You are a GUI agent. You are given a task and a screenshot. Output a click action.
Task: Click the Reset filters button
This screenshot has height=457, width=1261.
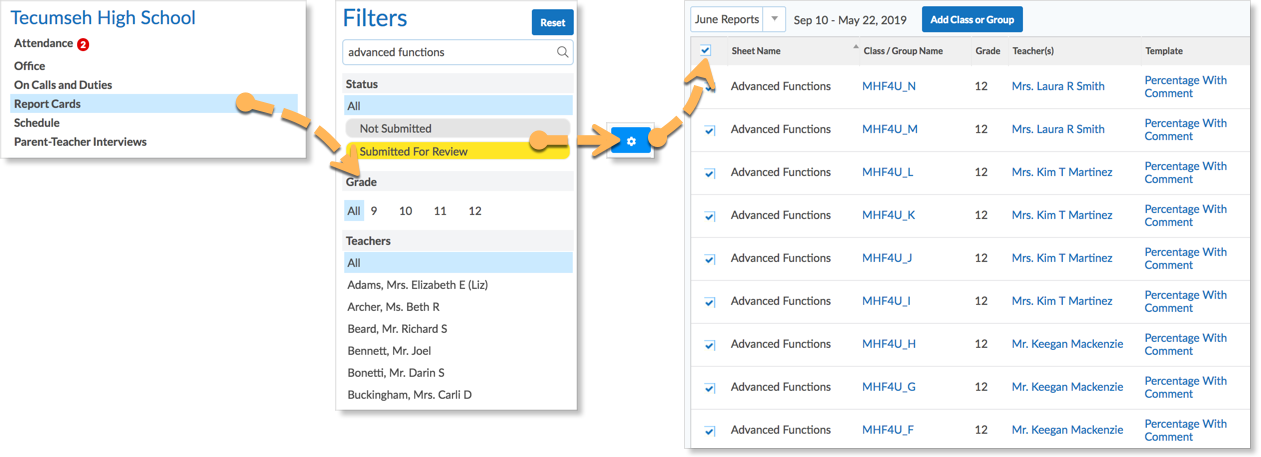click(x=552, y=22)
